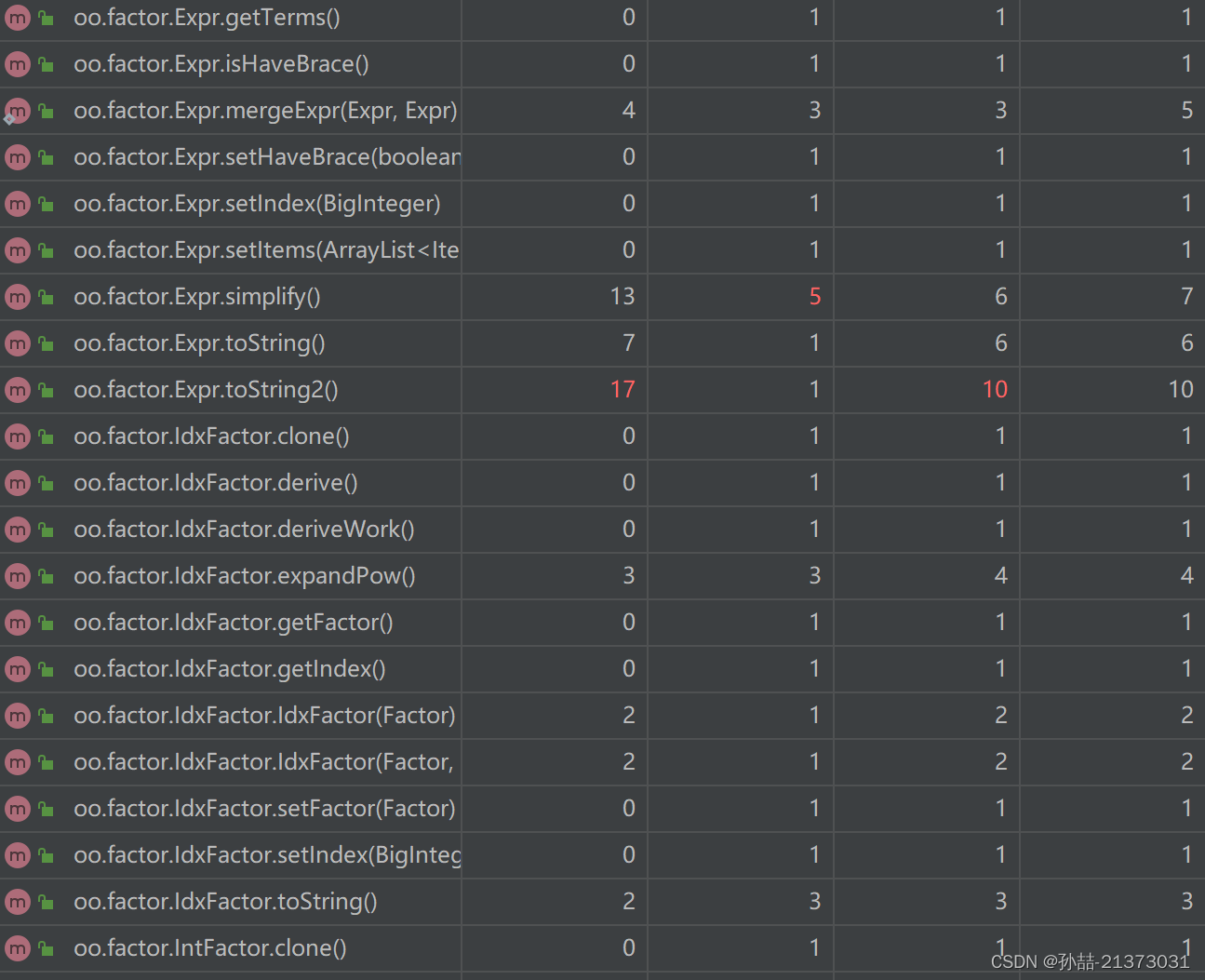Click method icon beside IdxFactor.getIndex()
Viewport: 1205px width, 980px height.
[x=18, y=669]
